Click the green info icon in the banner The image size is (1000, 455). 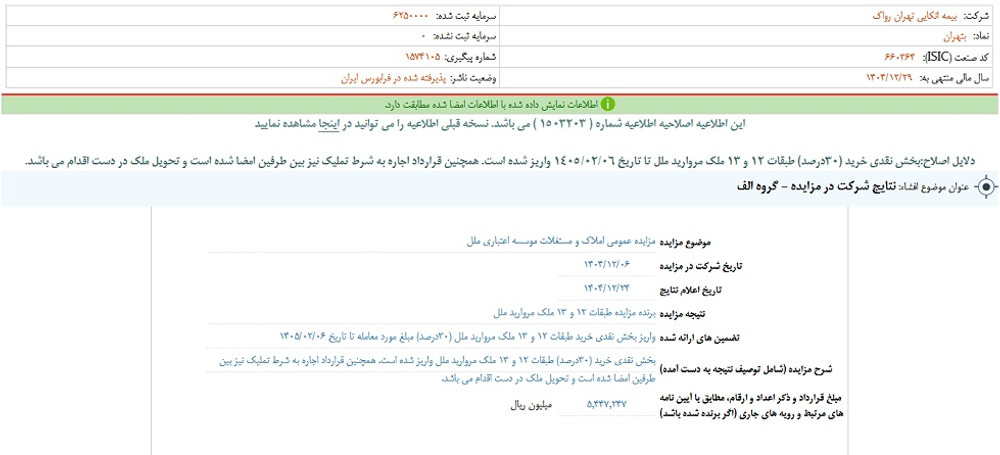tap(609, 105)
